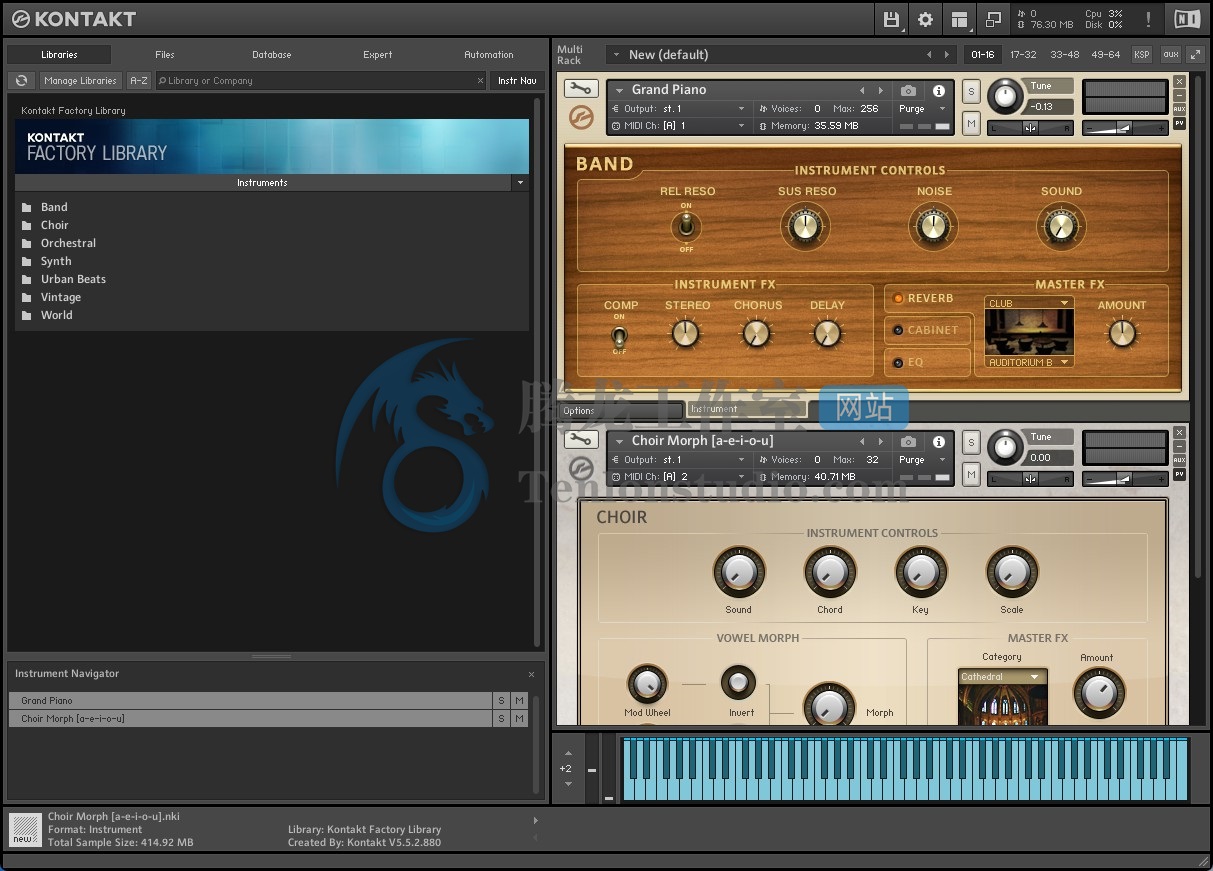The image size is (1213, 871).
Task: Open the Instruments dropdown arrow
Action: (x=519, y=183)
